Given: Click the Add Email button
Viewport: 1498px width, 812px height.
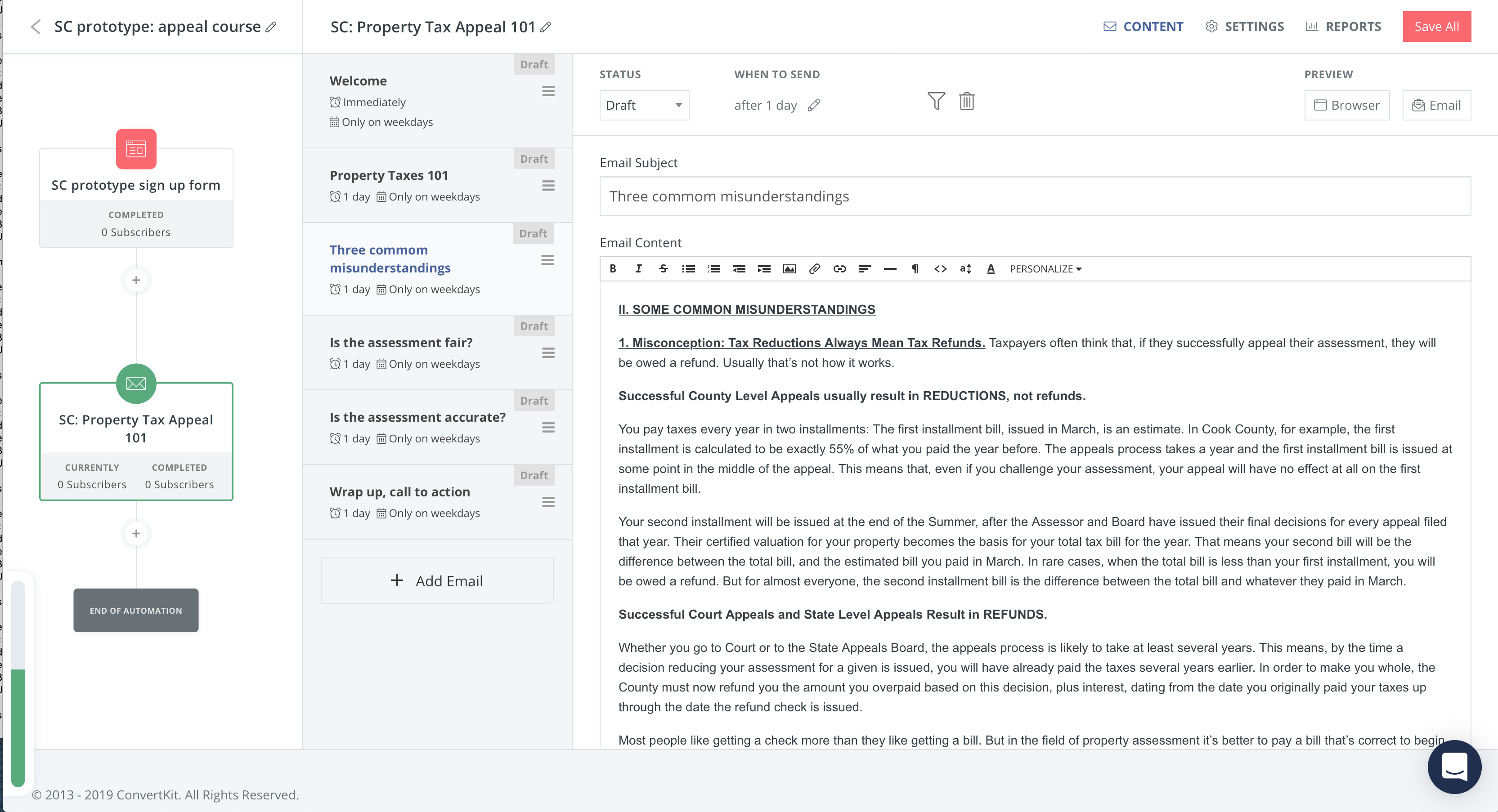Looking at the screenshot, I should [437, 580].
